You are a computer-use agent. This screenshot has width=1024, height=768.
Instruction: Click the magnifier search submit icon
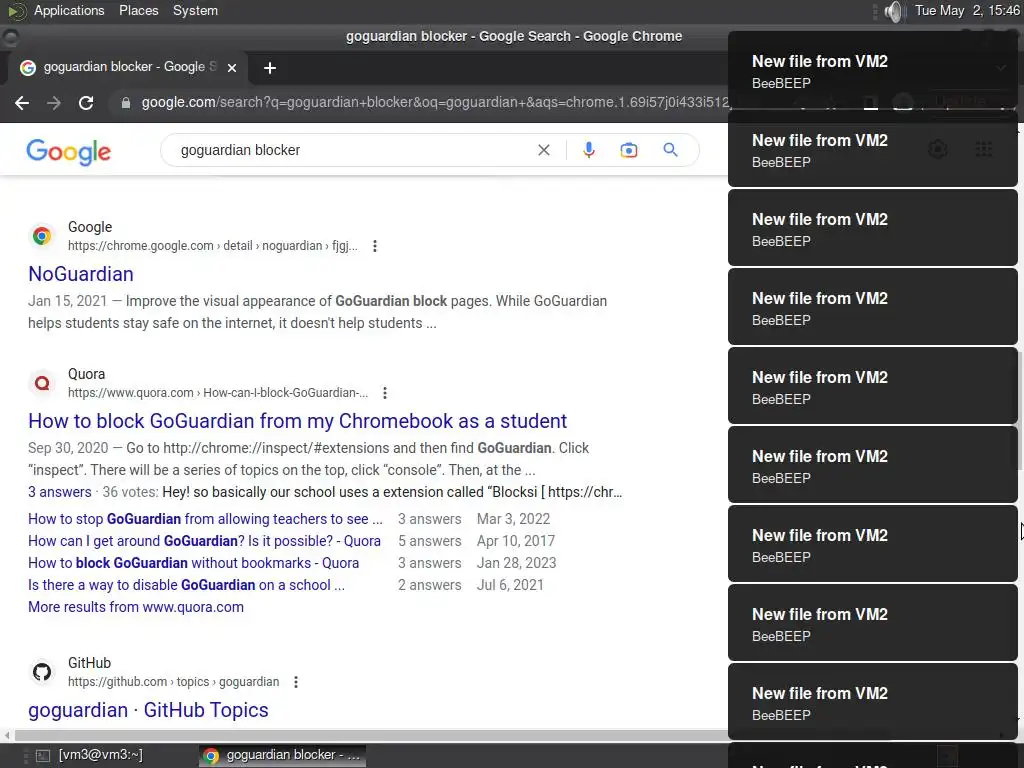[670, 150]
